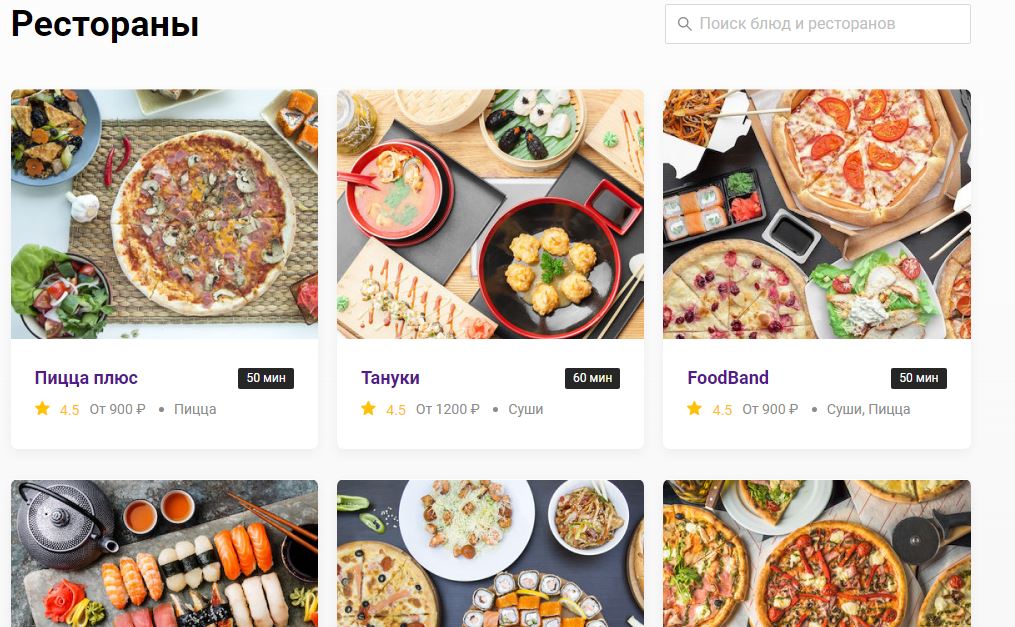Image resolution: width=1015 pixels, height=627 pixels.
Task: Click the star rating icon for Тануки
Action: coord(368,409)
